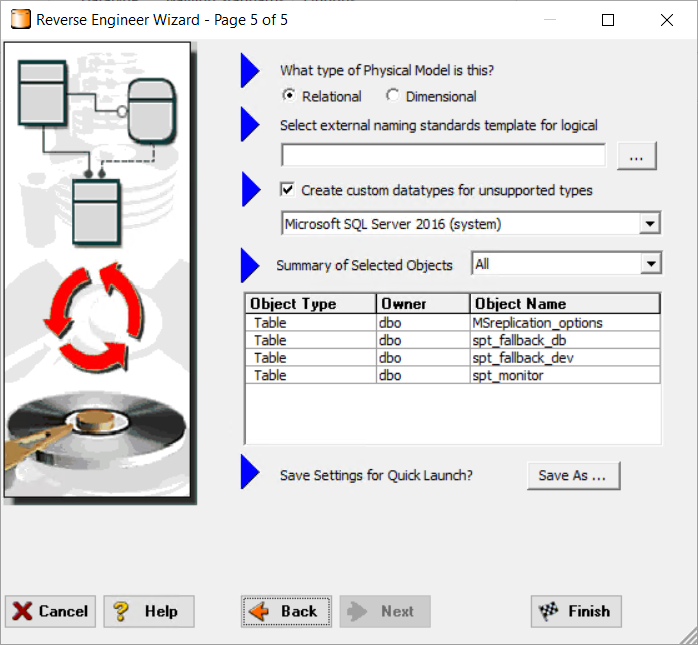The image size is (698, 645).
Task: Click blue arrow beside Save Settings for Quick Launch
Action: point(250,471)
